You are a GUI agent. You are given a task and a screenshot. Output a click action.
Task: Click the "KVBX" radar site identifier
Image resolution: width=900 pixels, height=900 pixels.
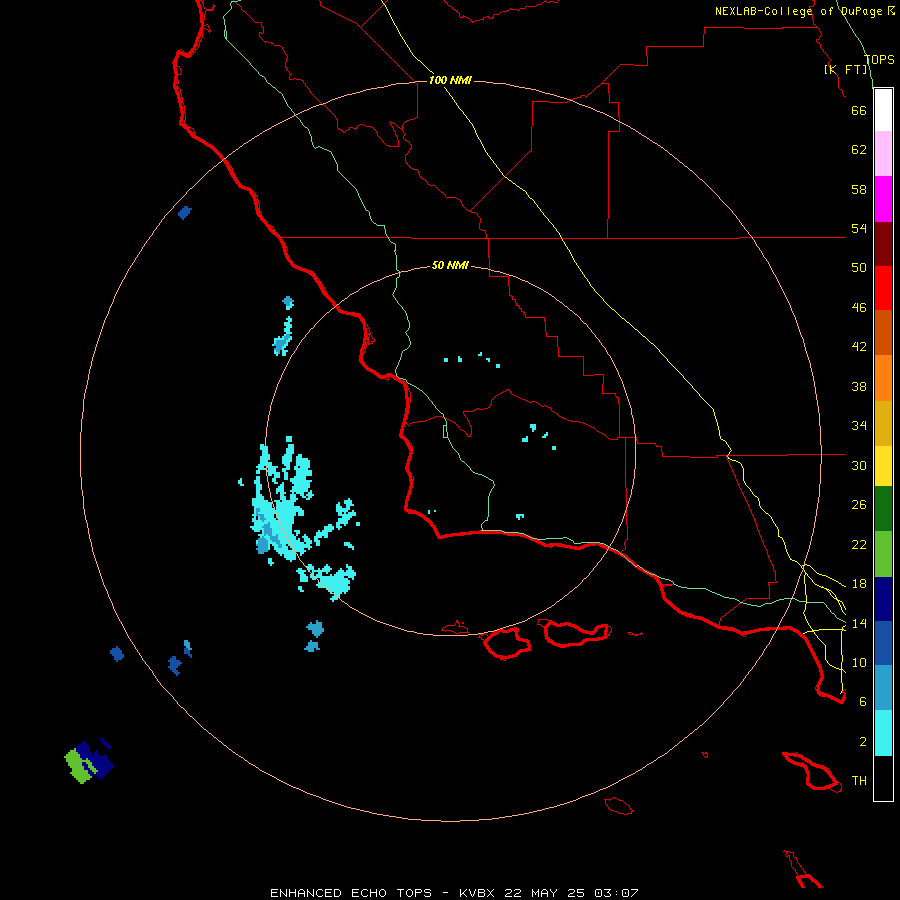[478, 893]
